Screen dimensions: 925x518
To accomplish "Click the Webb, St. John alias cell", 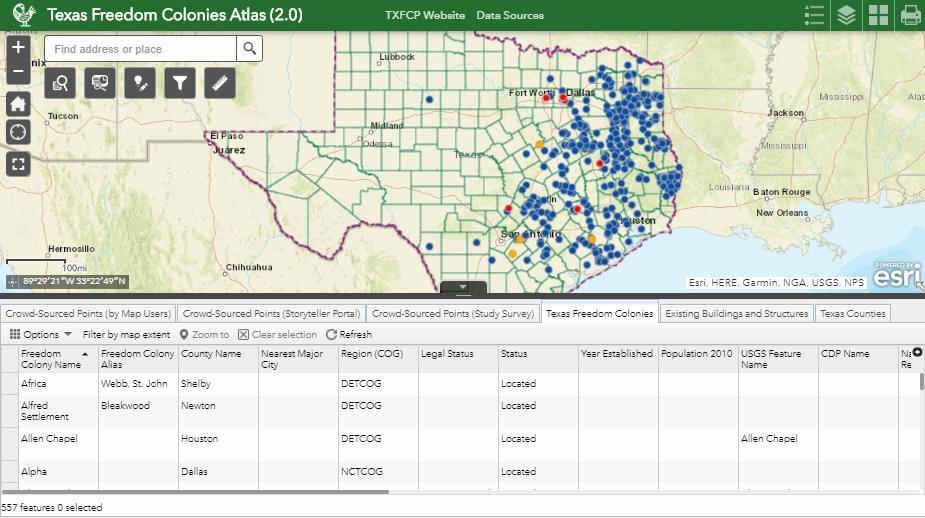I will click(137, 383).
